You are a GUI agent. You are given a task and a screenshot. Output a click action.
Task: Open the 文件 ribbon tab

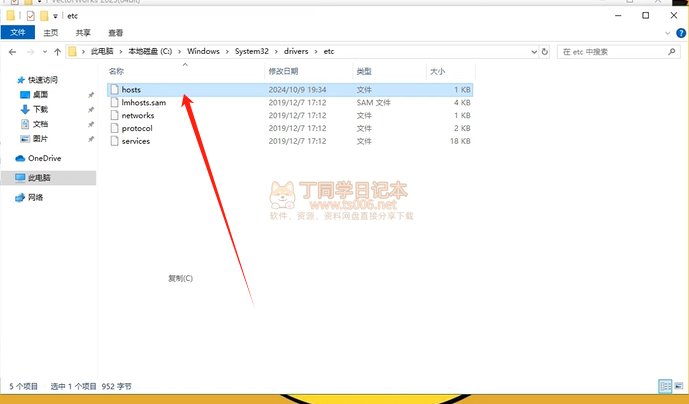pyautogui.click(x=18, y=33)
